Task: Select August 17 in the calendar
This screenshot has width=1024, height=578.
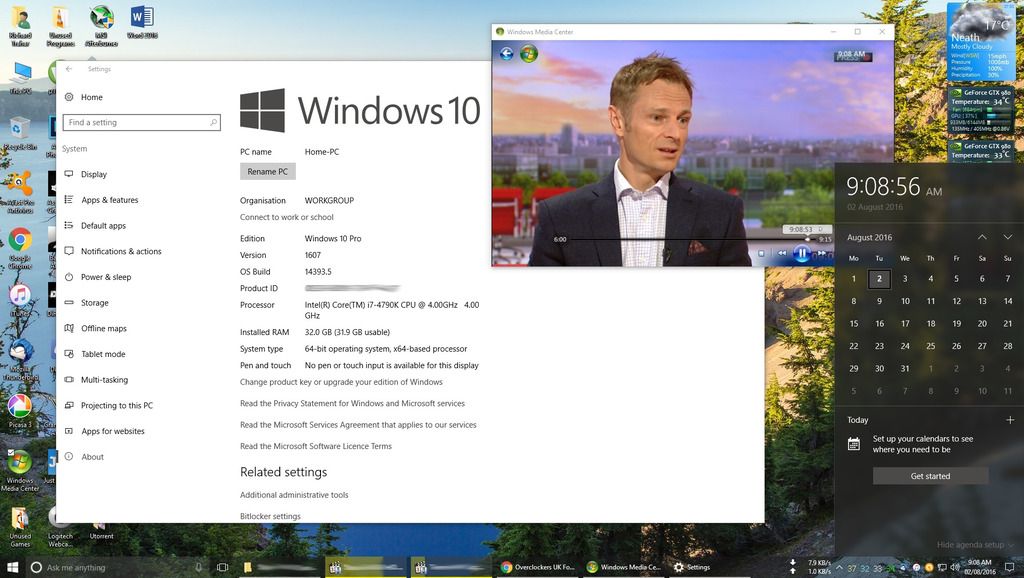Action: 905,324
